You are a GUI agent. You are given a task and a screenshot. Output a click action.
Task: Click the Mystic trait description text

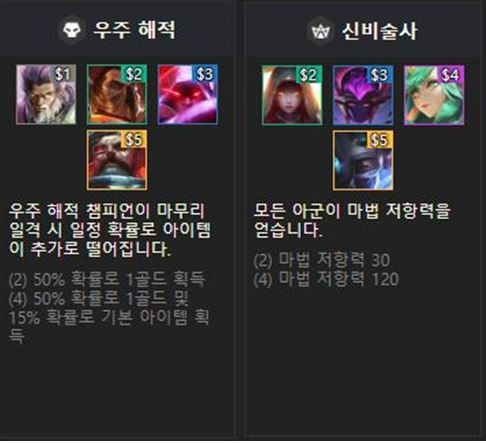pyautogui.click(x=352, y=220)
